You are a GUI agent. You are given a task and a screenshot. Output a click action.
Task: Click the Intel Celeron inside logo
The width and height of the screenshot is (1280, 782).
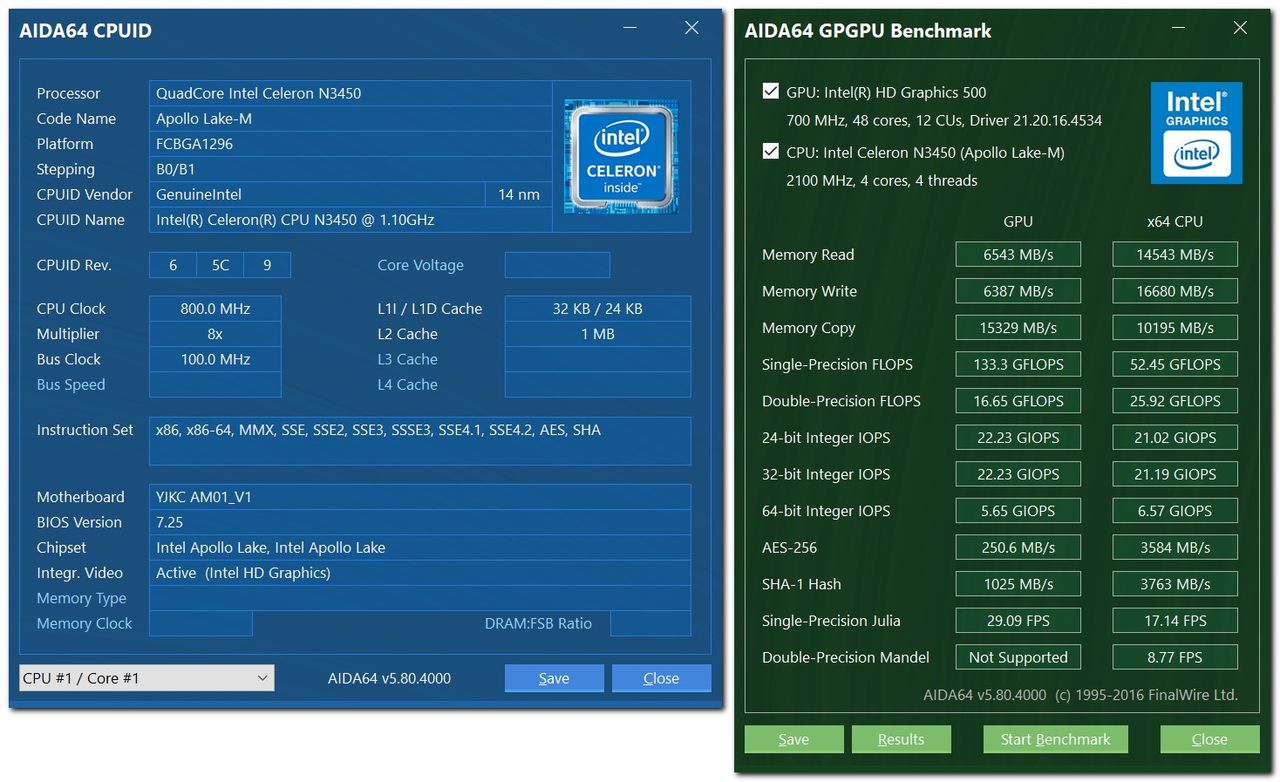tap(621, 156)
